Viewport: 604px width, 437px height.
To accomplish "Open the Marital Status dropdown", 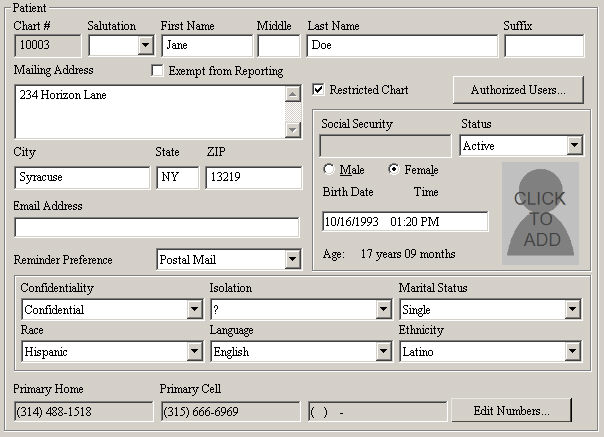I will pos(572,310).
